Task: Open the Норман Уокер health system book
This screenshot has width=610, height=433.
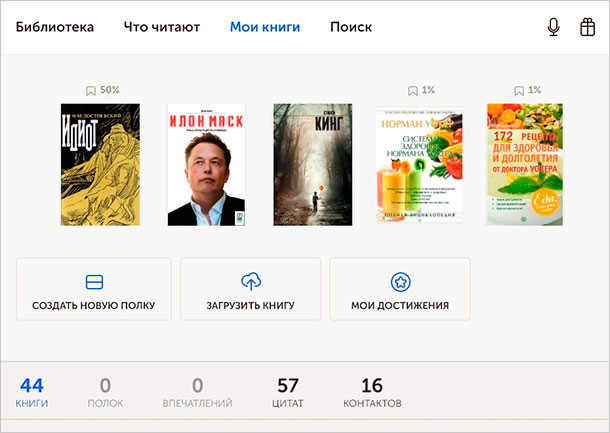Action: pos(419,165)
